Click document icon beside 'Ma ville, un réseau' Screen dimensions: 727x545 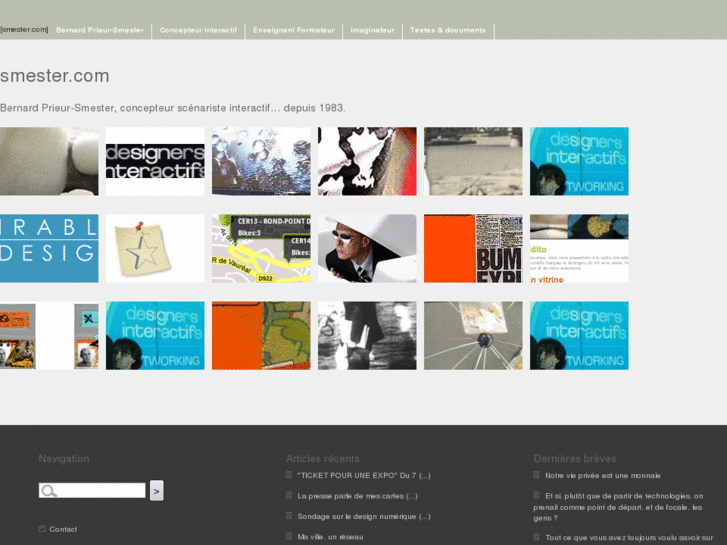pyautogui.click(x=289, y=536)
